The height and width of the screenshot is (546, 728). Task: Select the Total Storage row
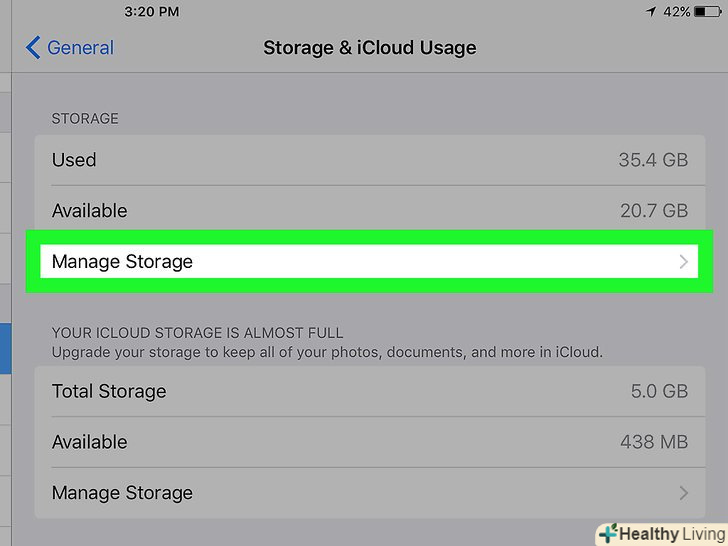point(360,391)
